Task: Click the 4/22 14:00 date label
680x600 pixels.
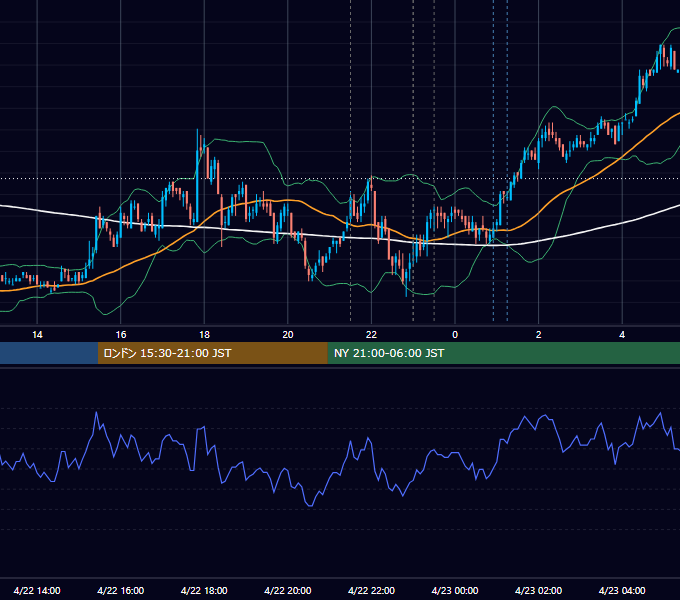Action: coord(37,590)
